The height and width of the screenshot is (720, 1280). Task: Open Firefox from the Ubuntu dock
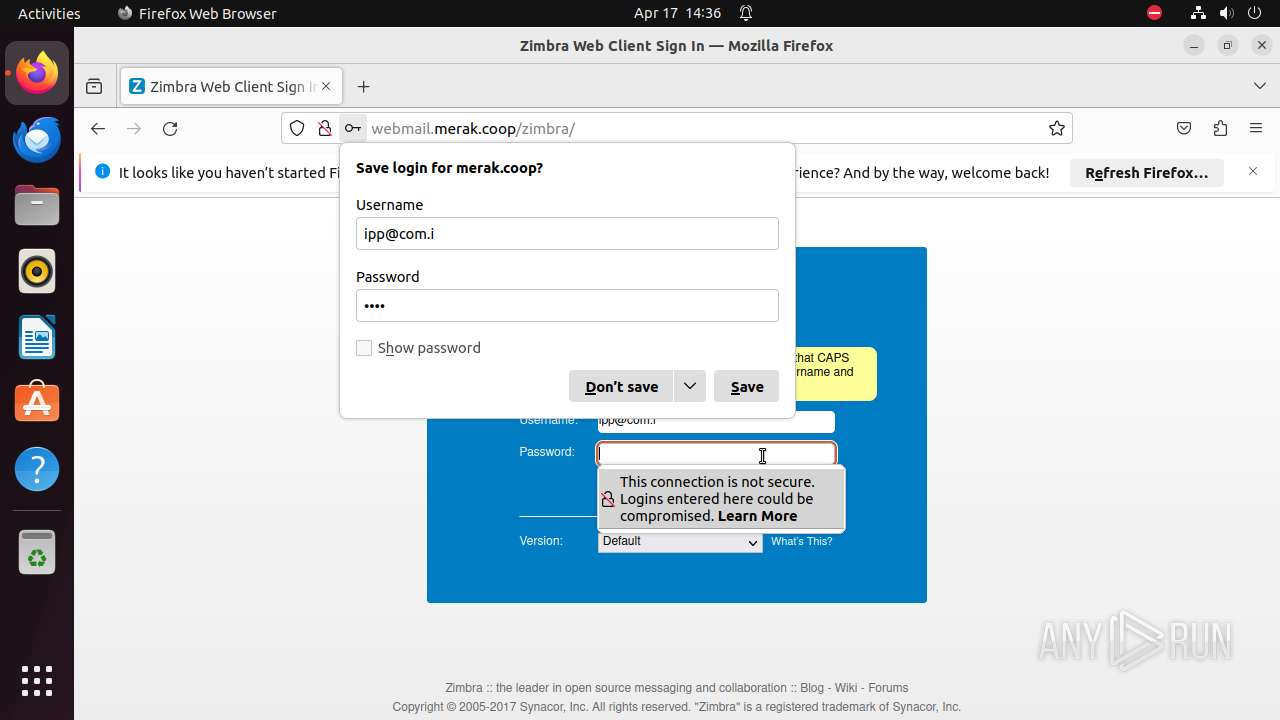[x=37, y=73]
